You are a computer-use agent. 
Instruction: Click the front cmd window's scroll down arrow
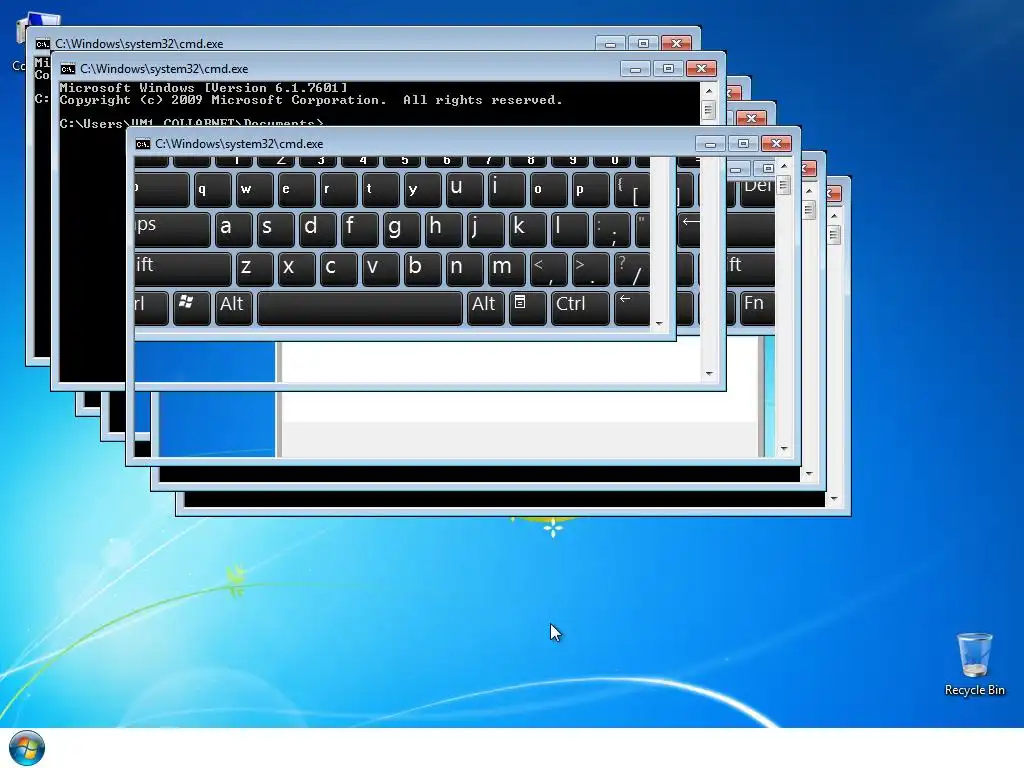tap(784, 449)
